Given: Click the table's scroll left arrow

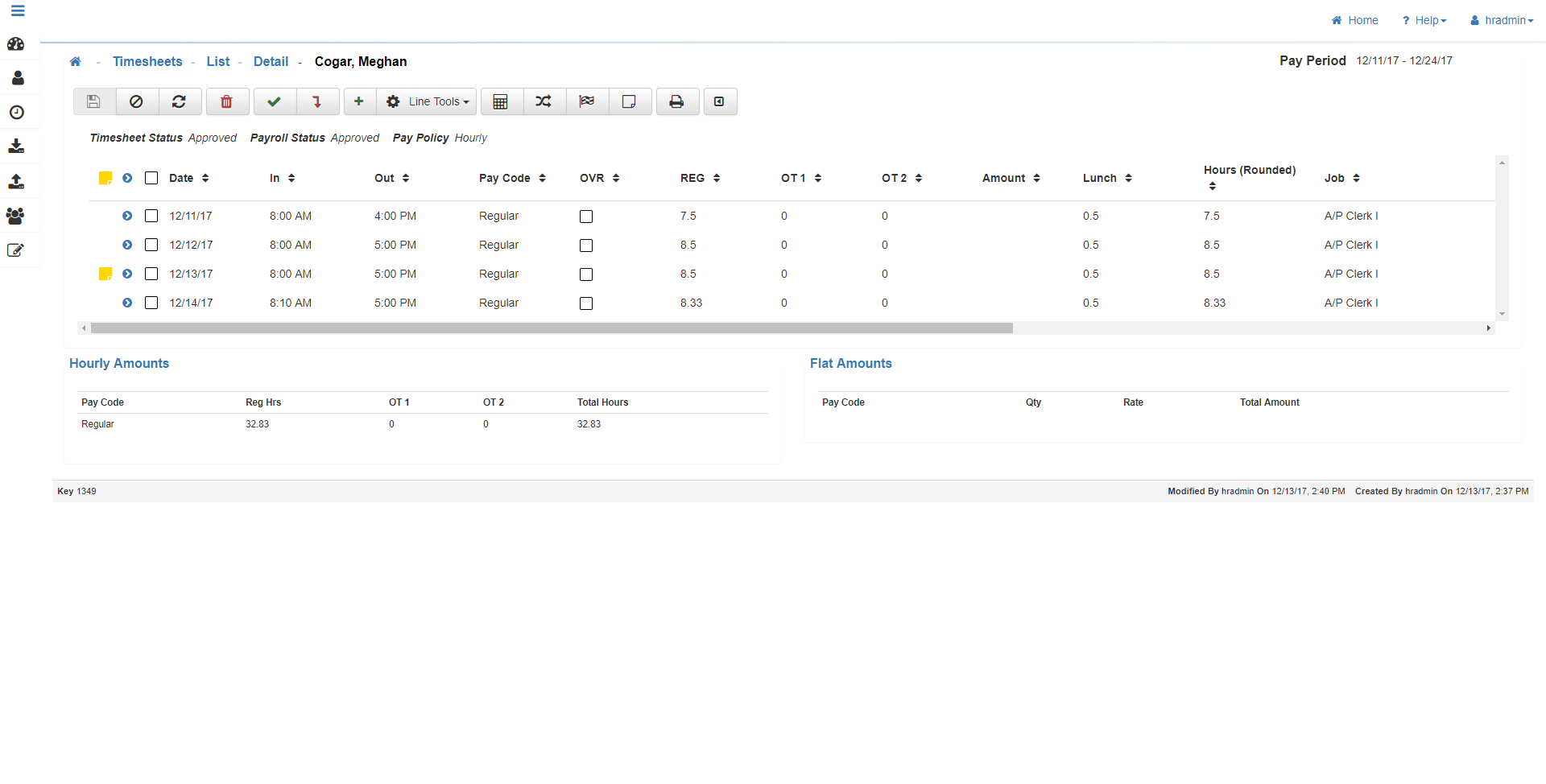Looking at the screenshot, I should pos(84,328).
